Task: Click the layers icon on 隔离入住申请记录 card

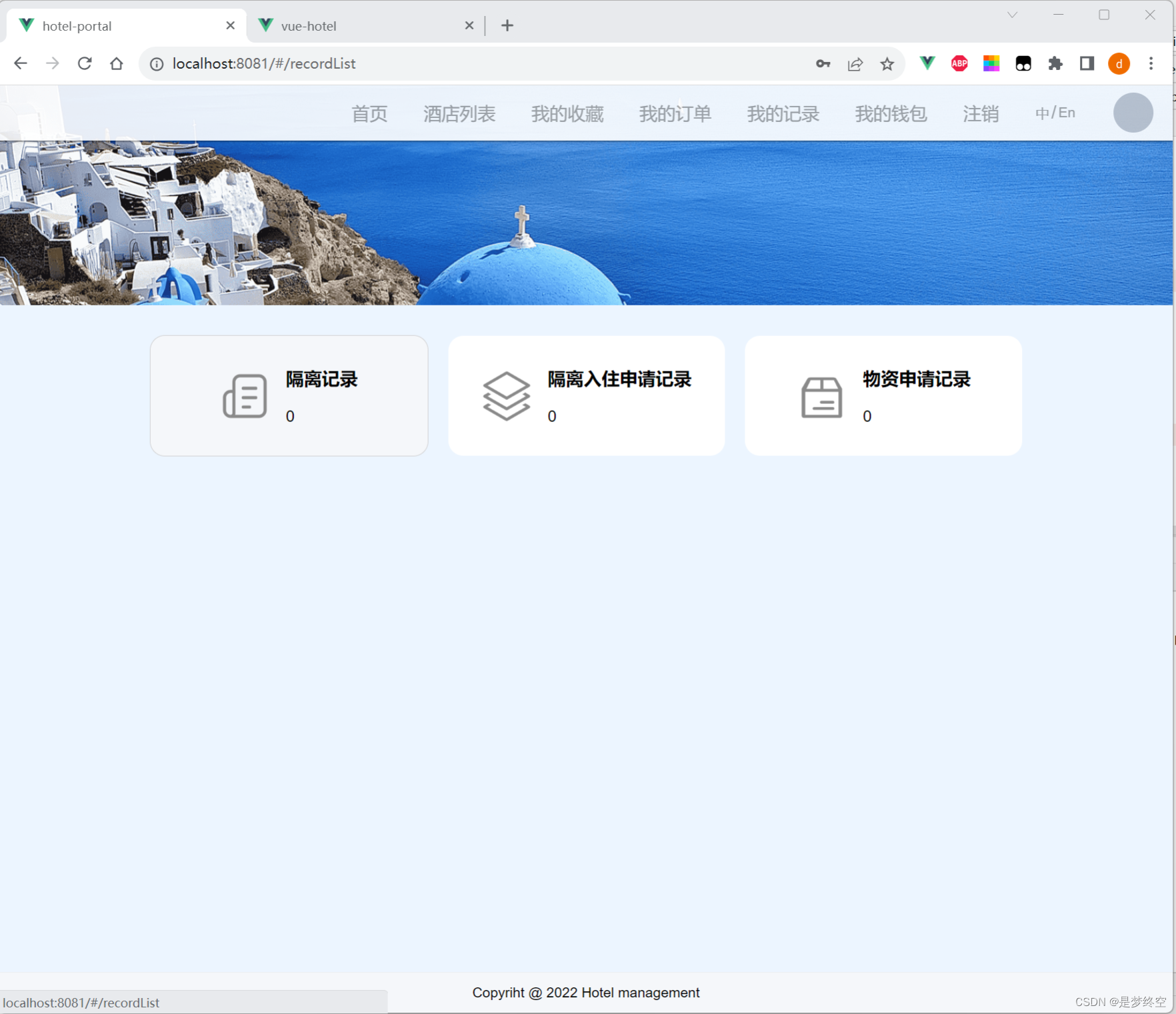Action: [506, 396]
